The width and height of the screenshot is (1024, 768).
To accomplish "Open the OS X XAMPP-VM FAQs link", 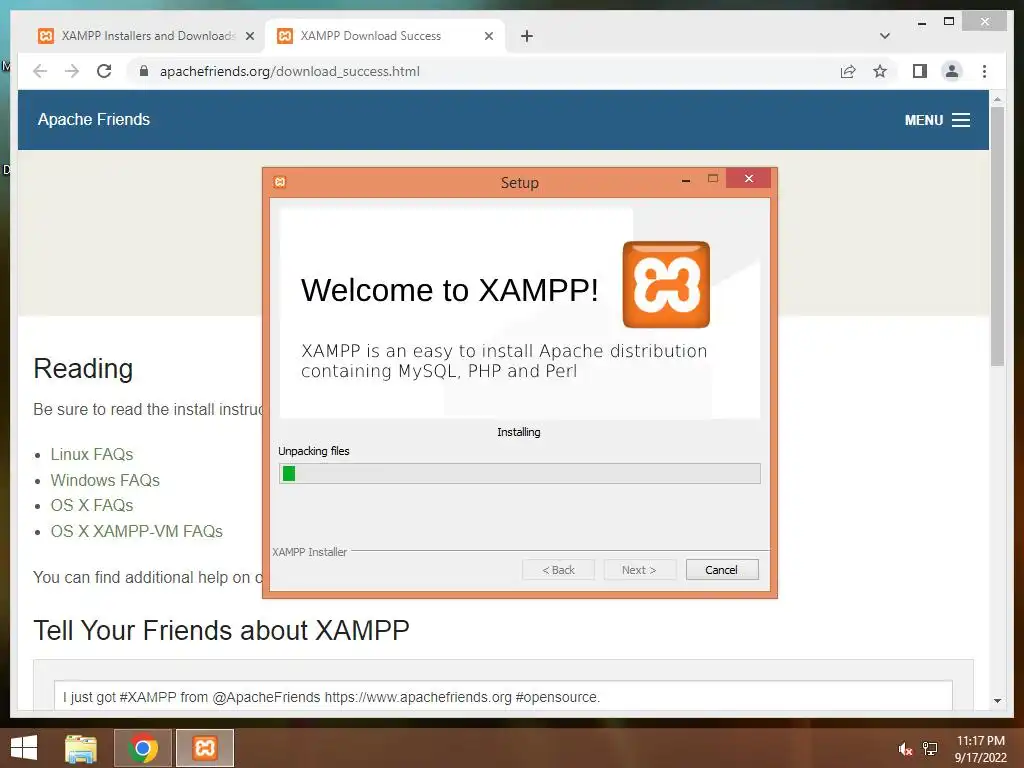I will [x=136, y=531].
